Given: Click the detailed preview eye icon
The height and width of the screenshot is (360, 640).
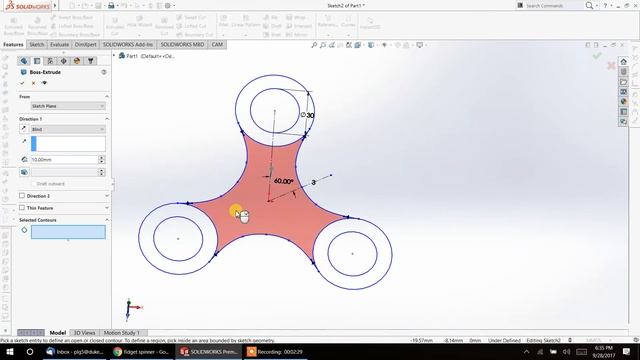Looking at the screenshot, I should point(44,83).
